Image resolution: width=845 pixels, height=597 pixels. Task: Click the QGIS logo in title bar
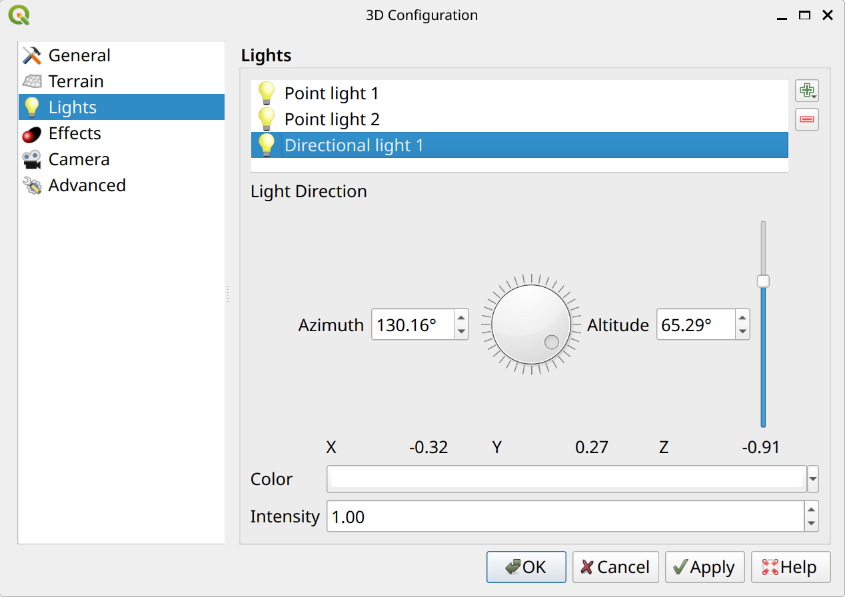pos(19,15)
